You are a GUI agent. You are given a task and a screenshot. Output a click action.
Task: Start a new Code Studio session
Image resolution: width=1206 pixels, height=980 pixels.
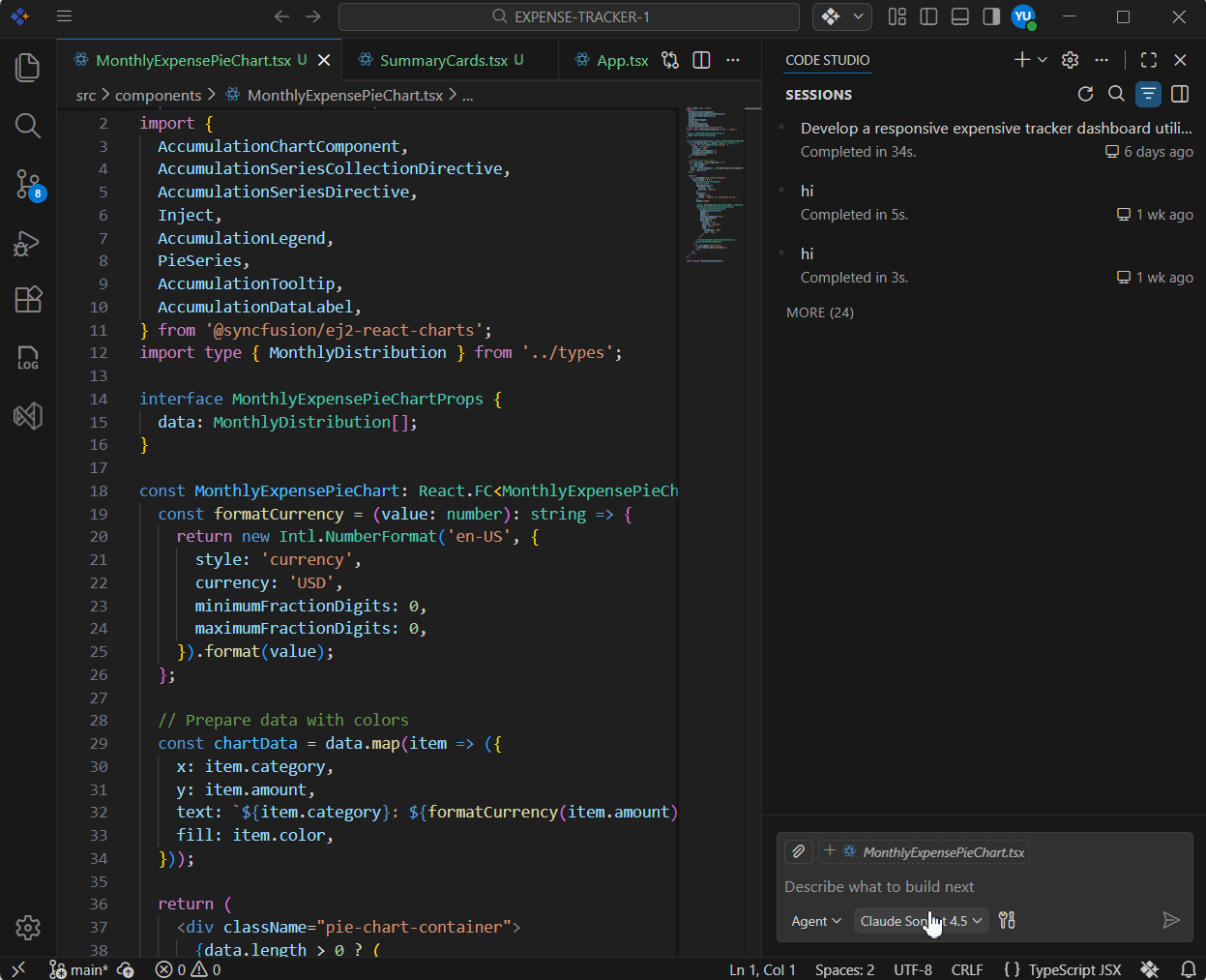pos(1021,60)
